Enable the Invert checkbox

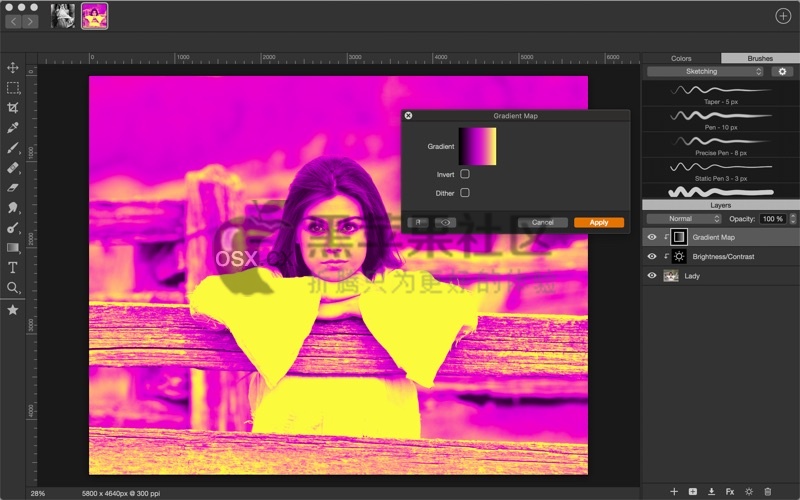[465, 174]
